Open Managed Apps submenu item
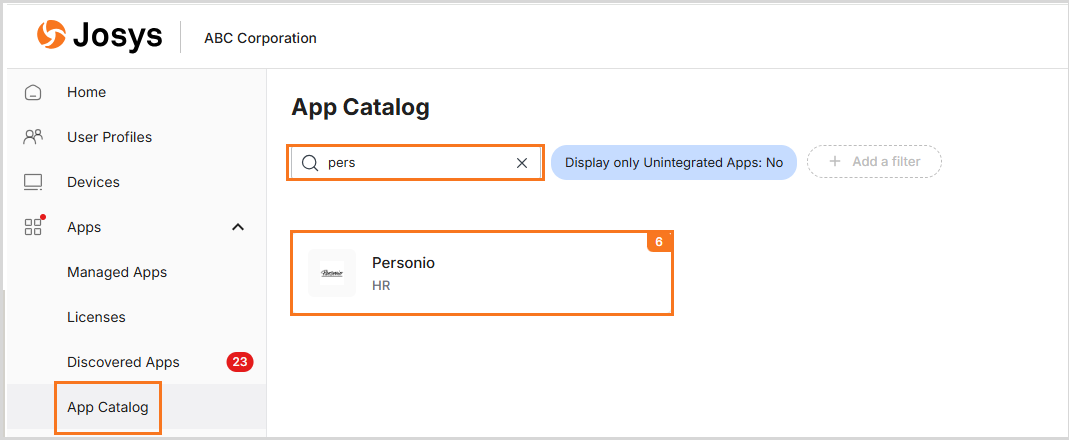The width and height of the screenshot is (1069, 440). pos(117,272)
